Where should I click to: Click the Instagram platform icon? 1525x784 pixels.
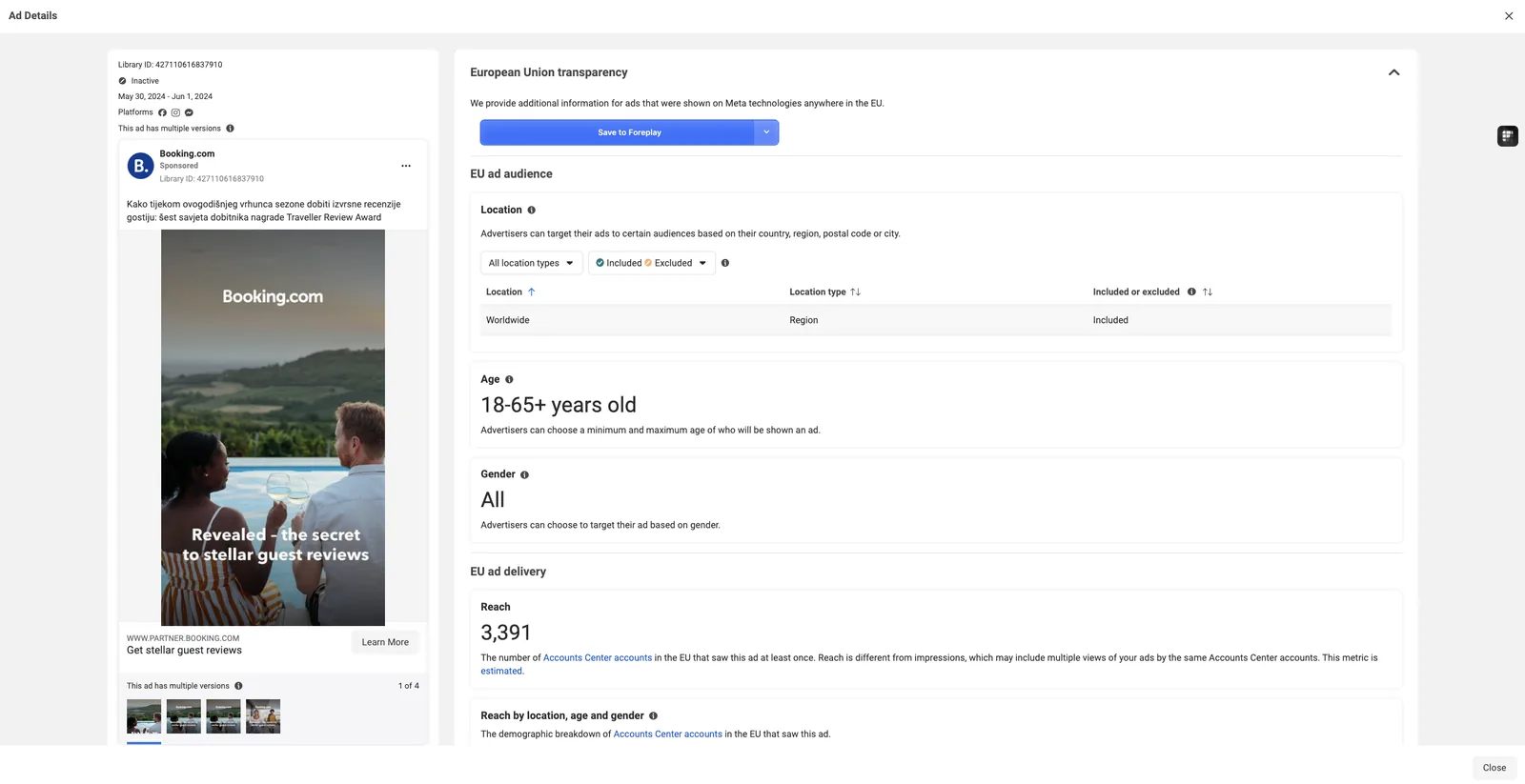pos(175,112)
